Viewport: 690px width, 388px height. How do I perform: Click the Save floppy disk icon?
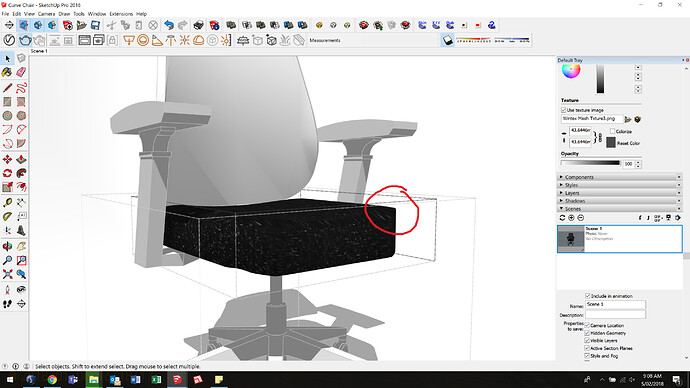tap(95, 25)
